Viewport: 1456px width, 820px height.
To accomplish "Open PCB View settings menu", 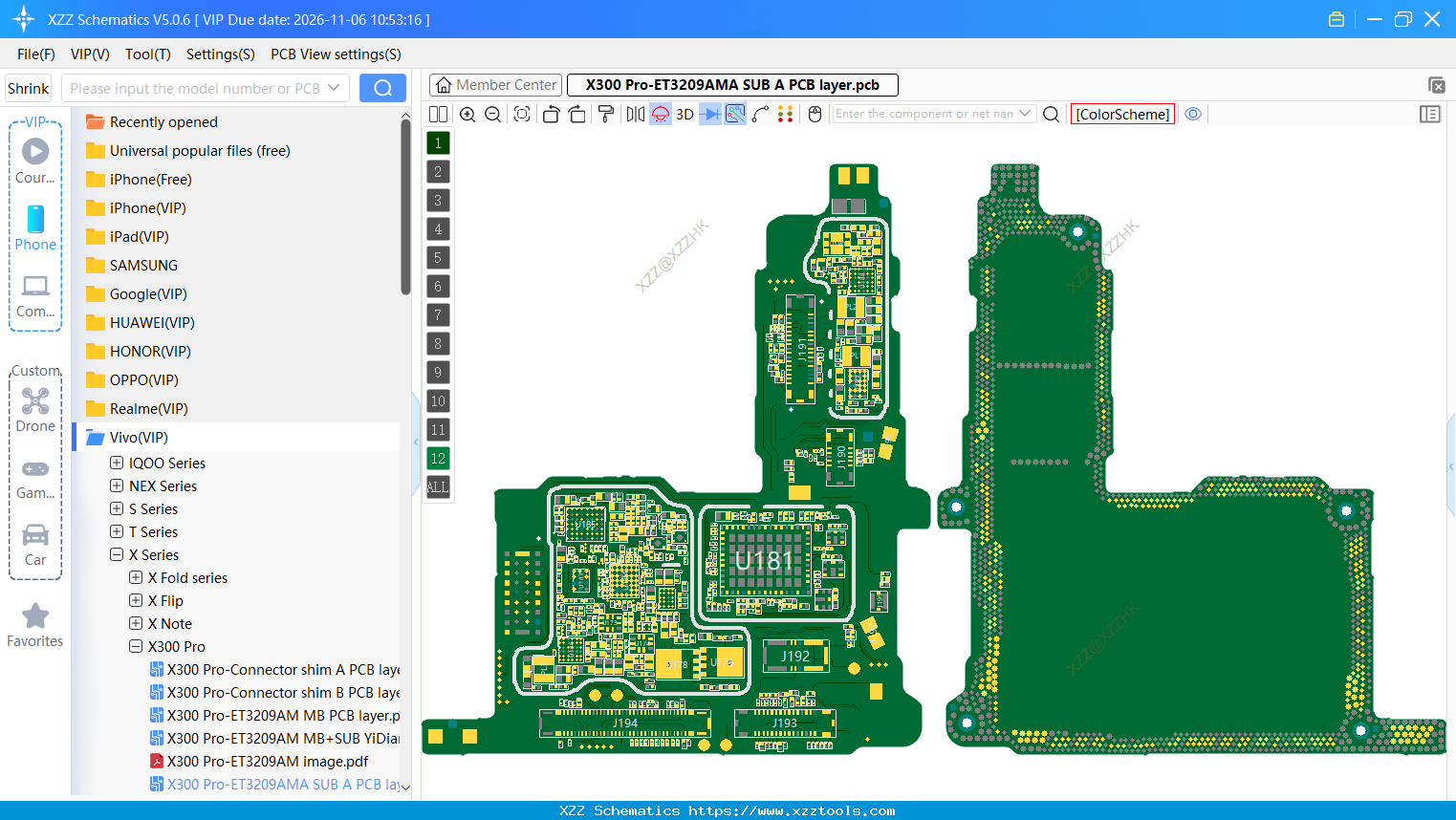I will point(335,54).
